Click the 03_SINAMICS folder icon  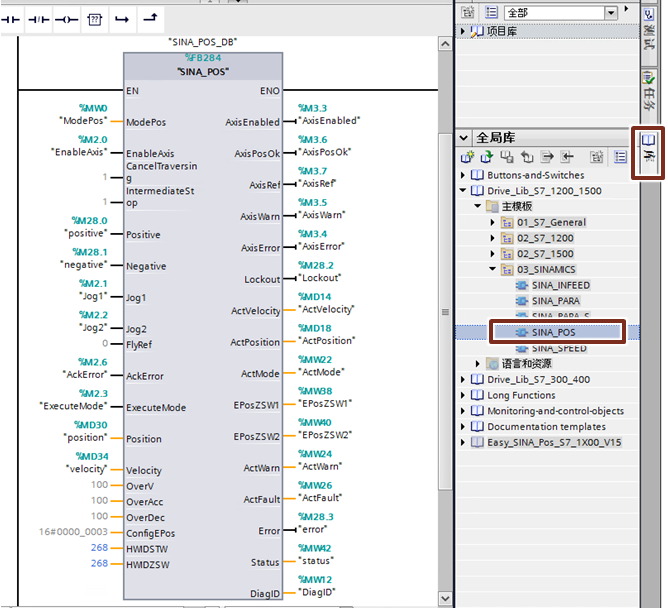[507, 270]
